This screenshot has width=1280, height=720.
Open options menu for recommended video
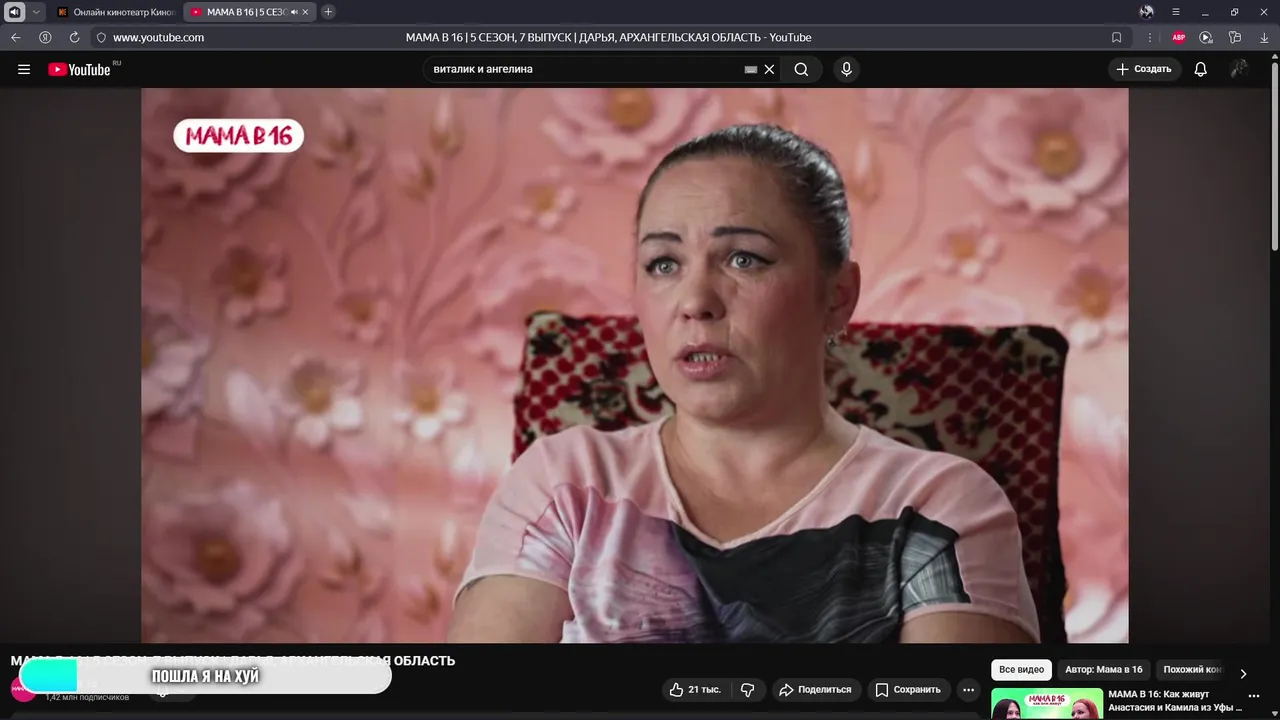coord(1254,696)
